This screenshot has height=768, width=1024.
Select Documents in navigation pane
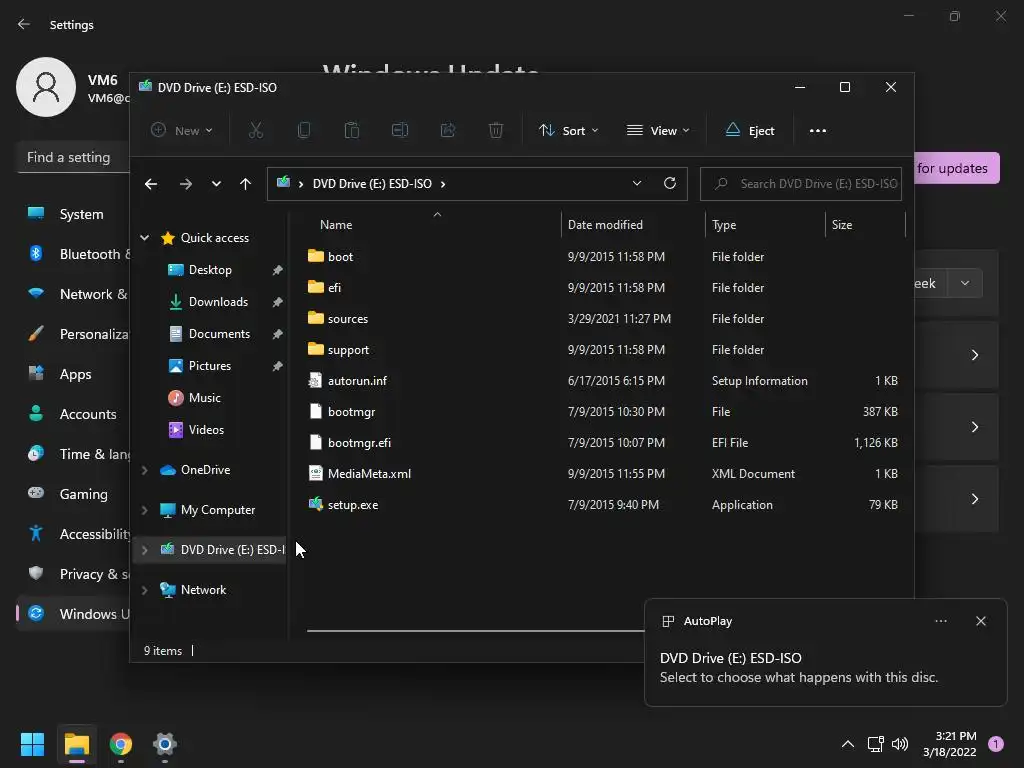pos(219,334)
